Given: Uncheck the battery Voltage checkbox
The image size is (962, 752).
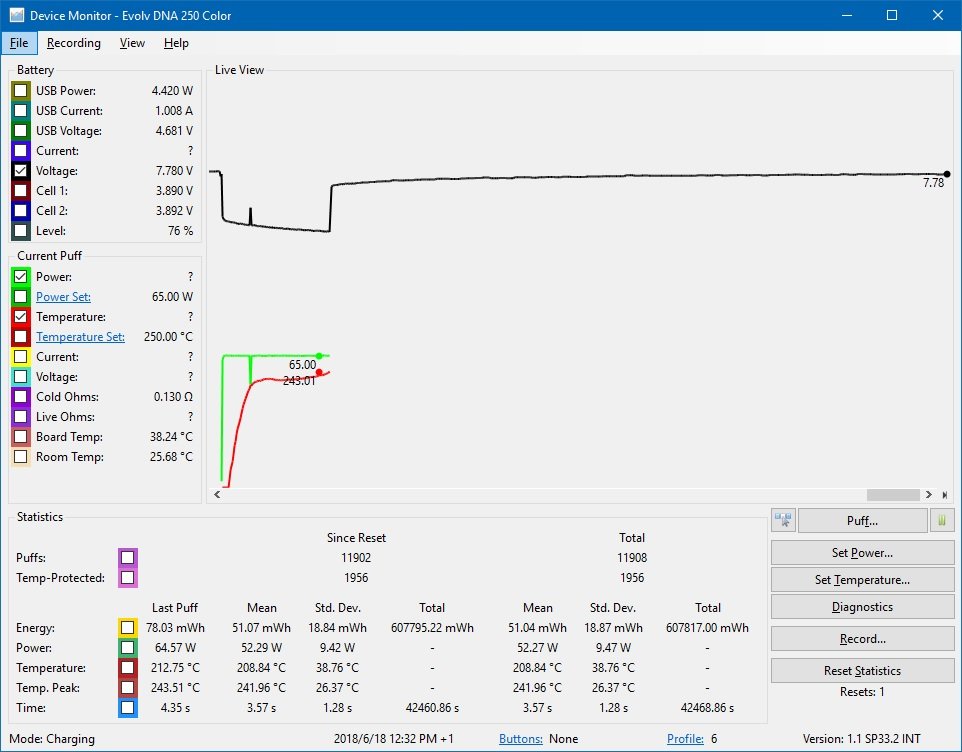Looking at the screenshot, I should (21, 171).
